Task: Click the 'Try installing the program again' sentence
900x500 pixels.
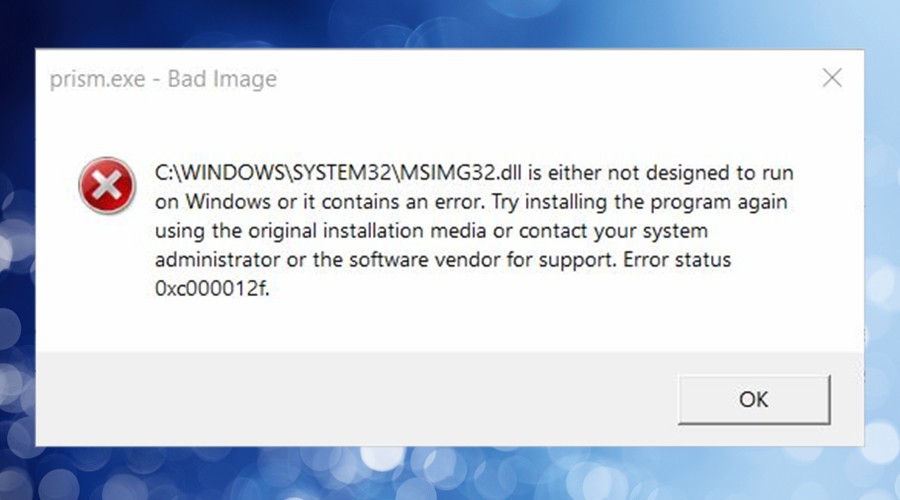Action: click(x=639, y=202)
